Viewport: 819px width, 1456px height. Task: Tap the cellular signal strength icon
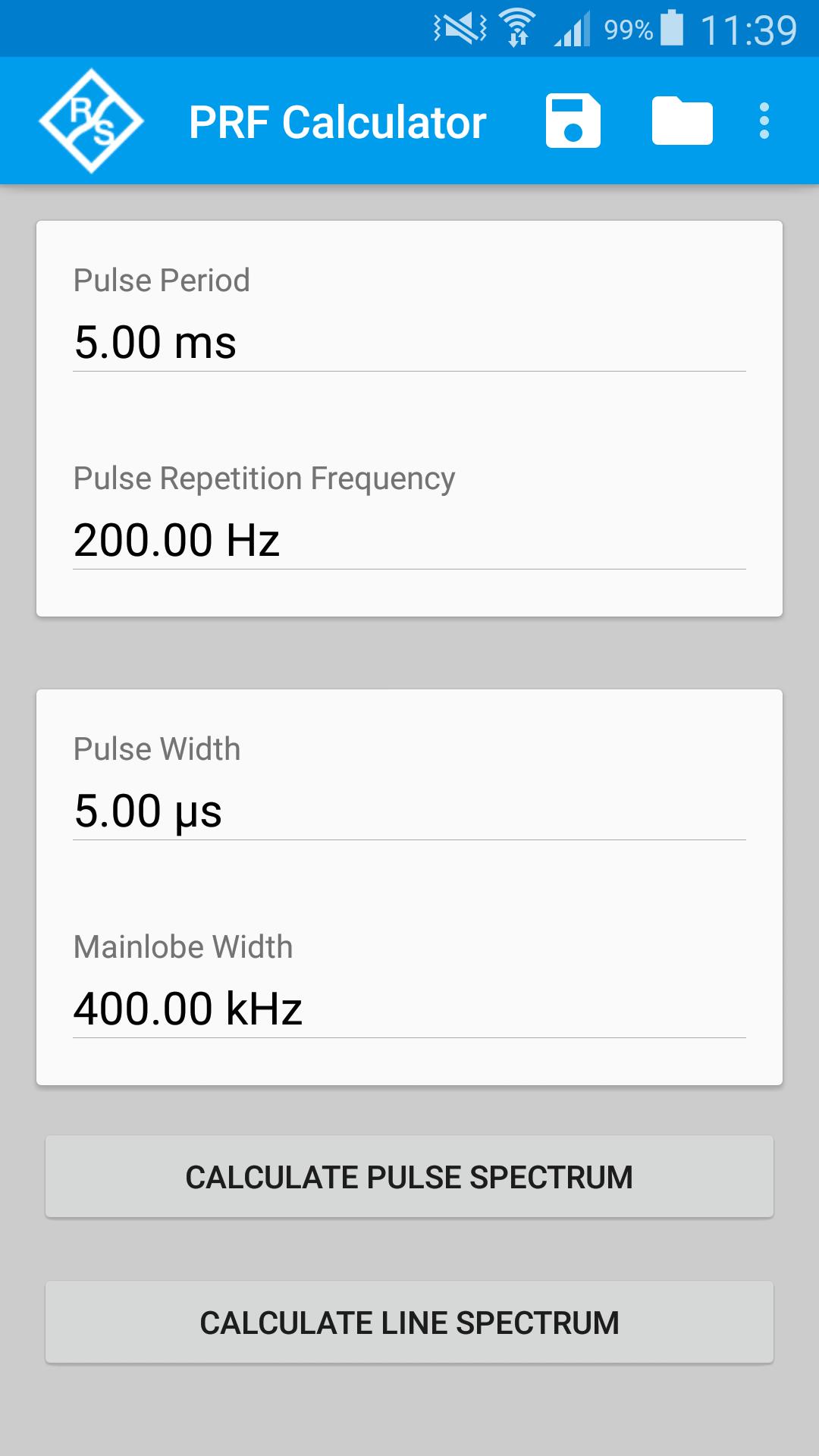click(x=572, y=30)
